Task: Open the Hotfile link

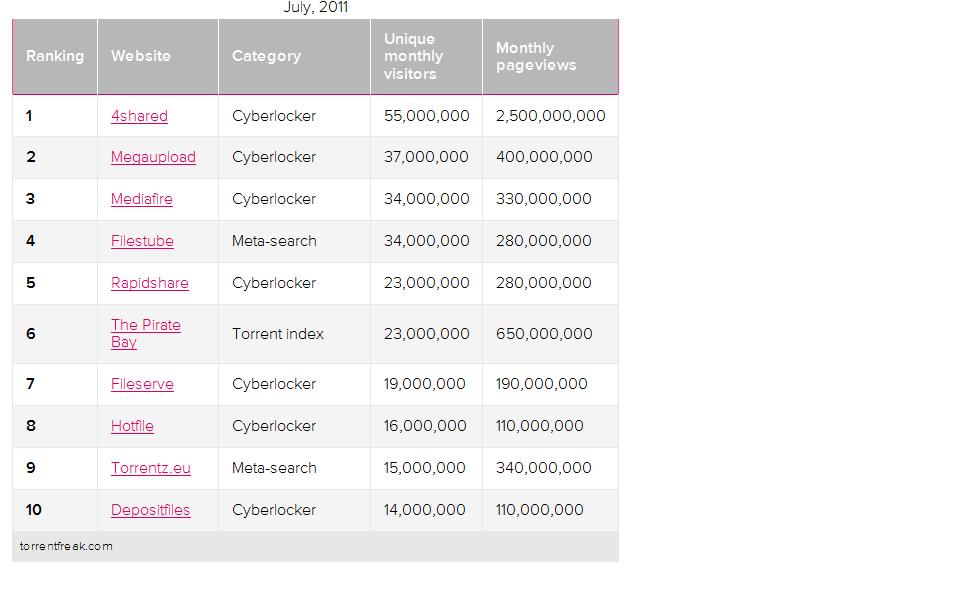Action: coord(132,426)
